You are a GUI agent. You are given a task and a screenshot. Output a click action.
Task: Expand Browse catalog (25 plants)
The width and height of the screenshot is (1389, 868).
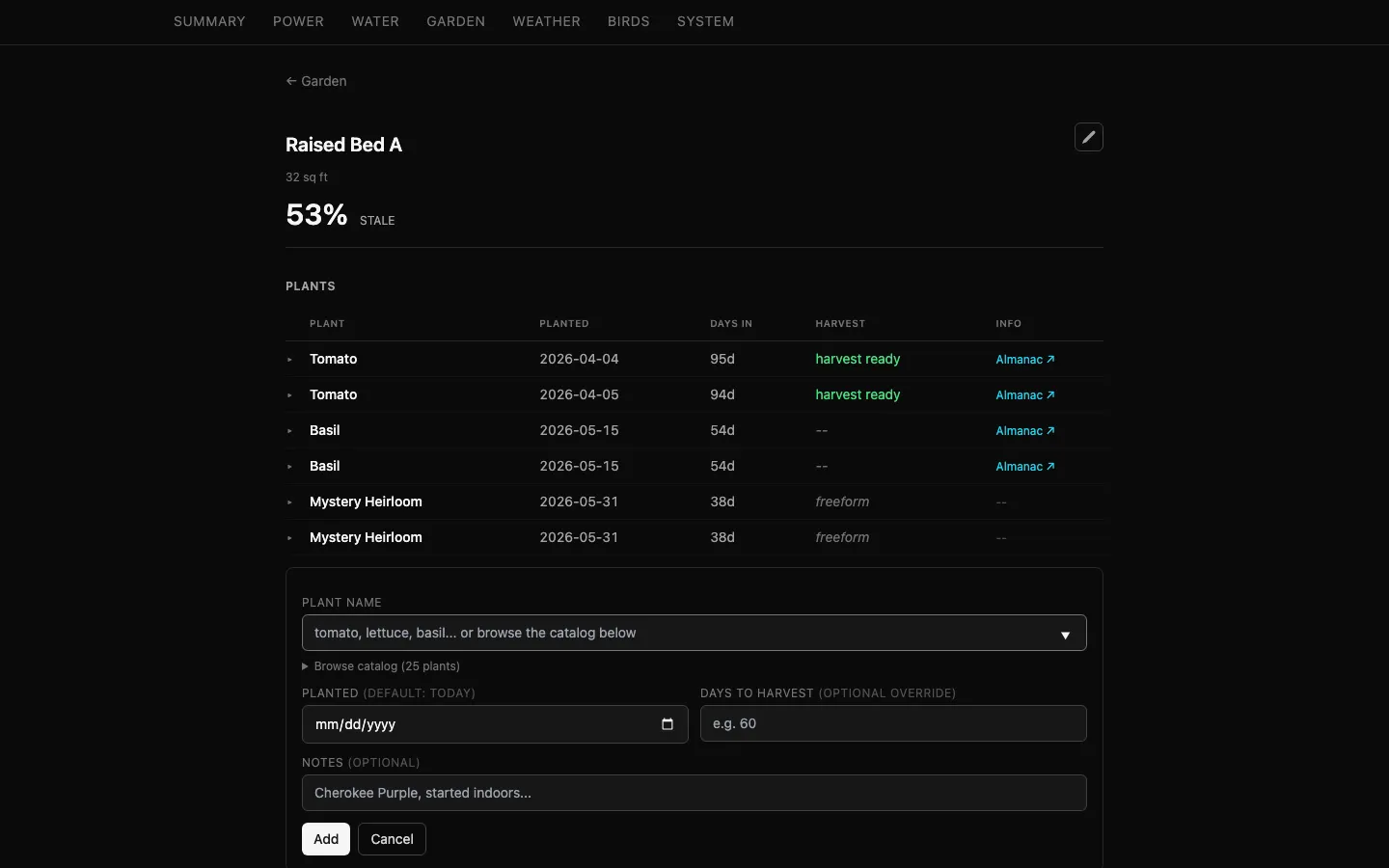(381, 666)
